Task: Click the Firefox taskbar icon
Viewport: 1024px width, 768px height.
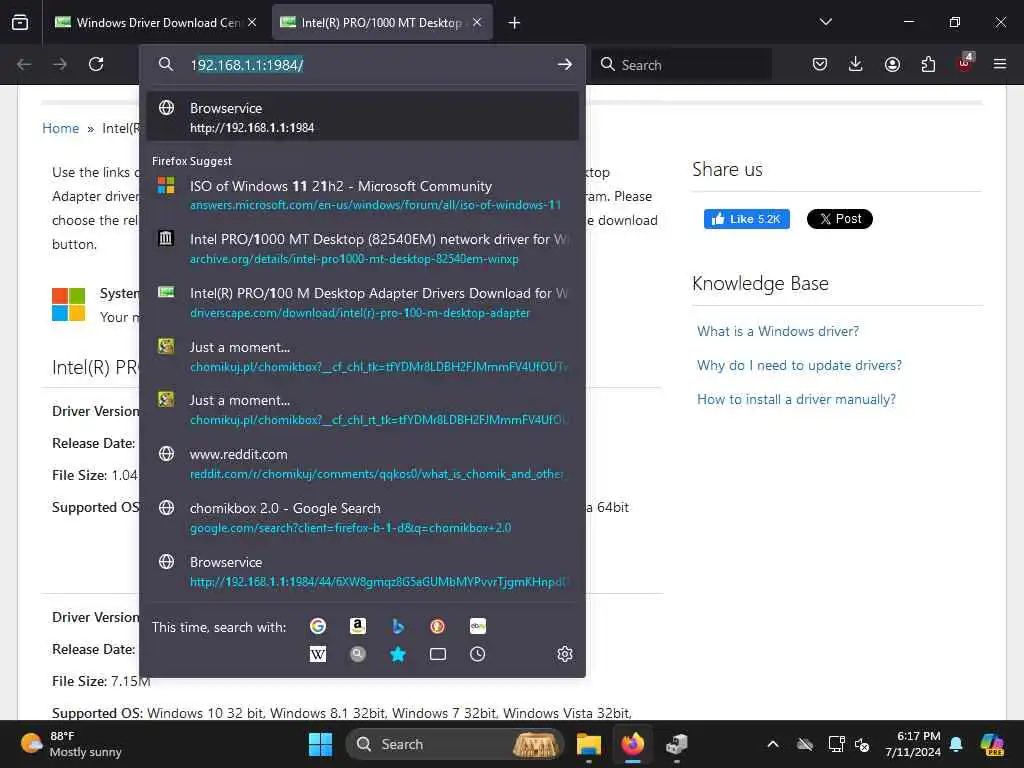Action: point(632,744)
